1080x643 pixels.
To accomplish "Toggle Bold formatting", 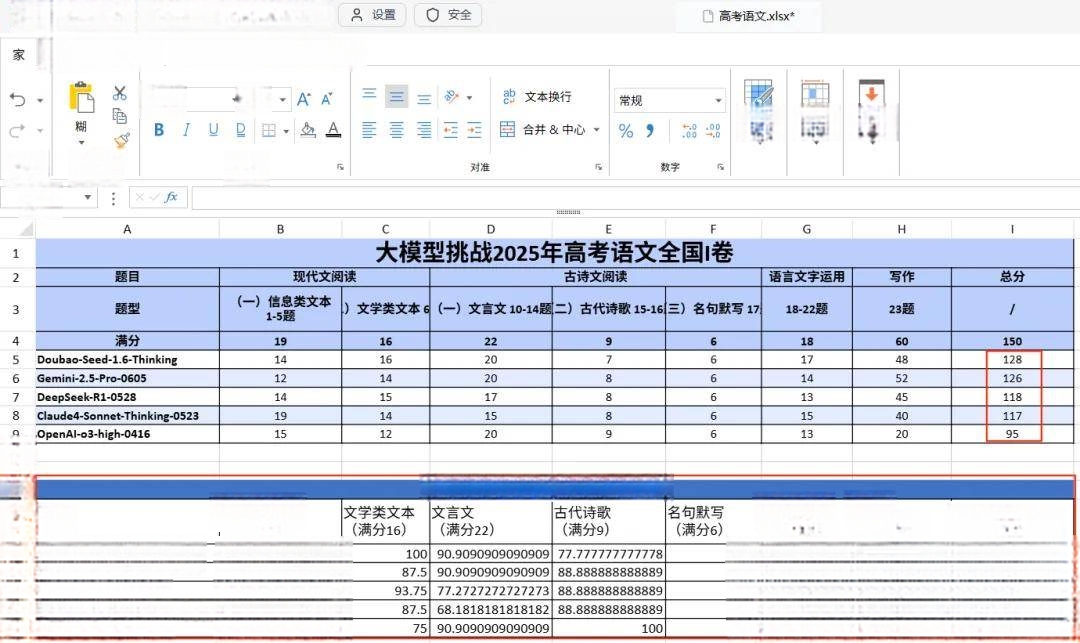I will coord(159,129).
